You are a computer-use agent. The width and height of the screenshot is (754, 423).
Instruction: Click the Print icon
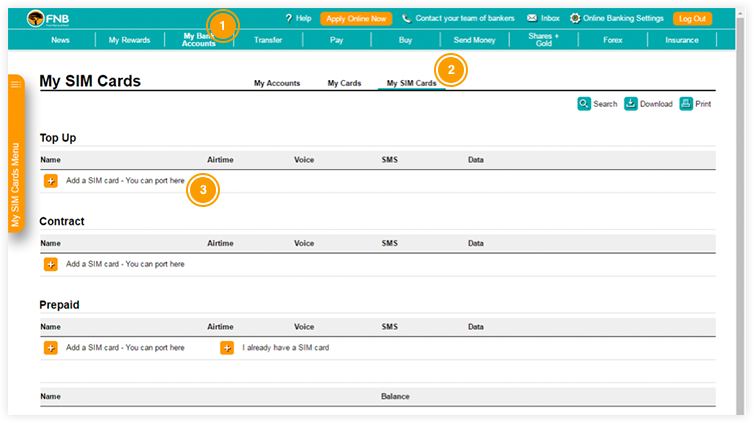[686, 103]
